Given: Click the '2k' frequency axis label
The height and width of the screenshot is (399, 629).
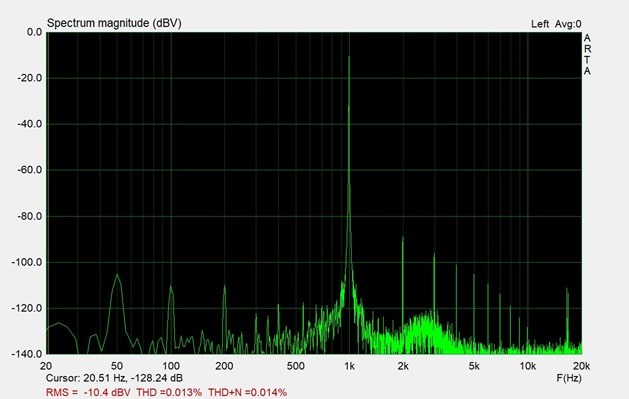Looking at the screenshot, I should click(x=403, y=366).
